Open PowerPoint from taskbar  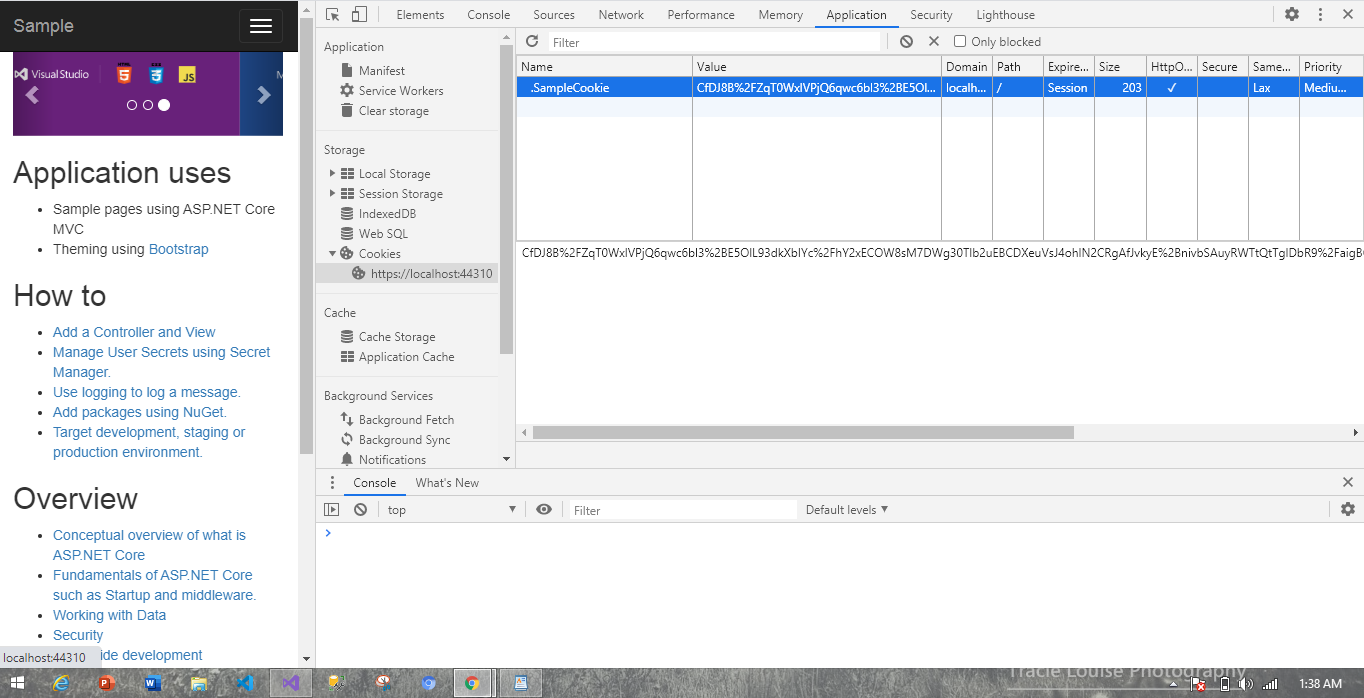106,684
